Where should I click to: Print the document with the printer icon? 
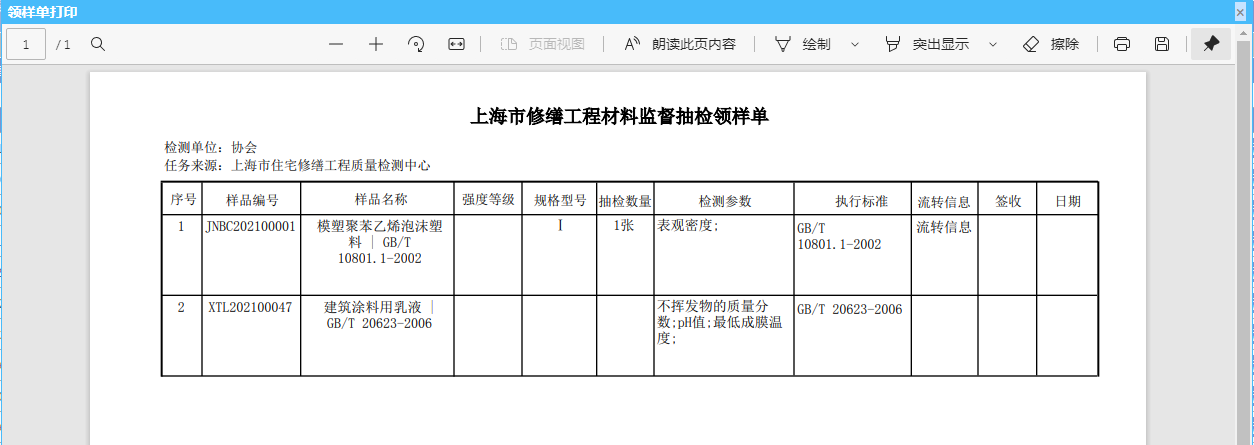point(1122,44)
